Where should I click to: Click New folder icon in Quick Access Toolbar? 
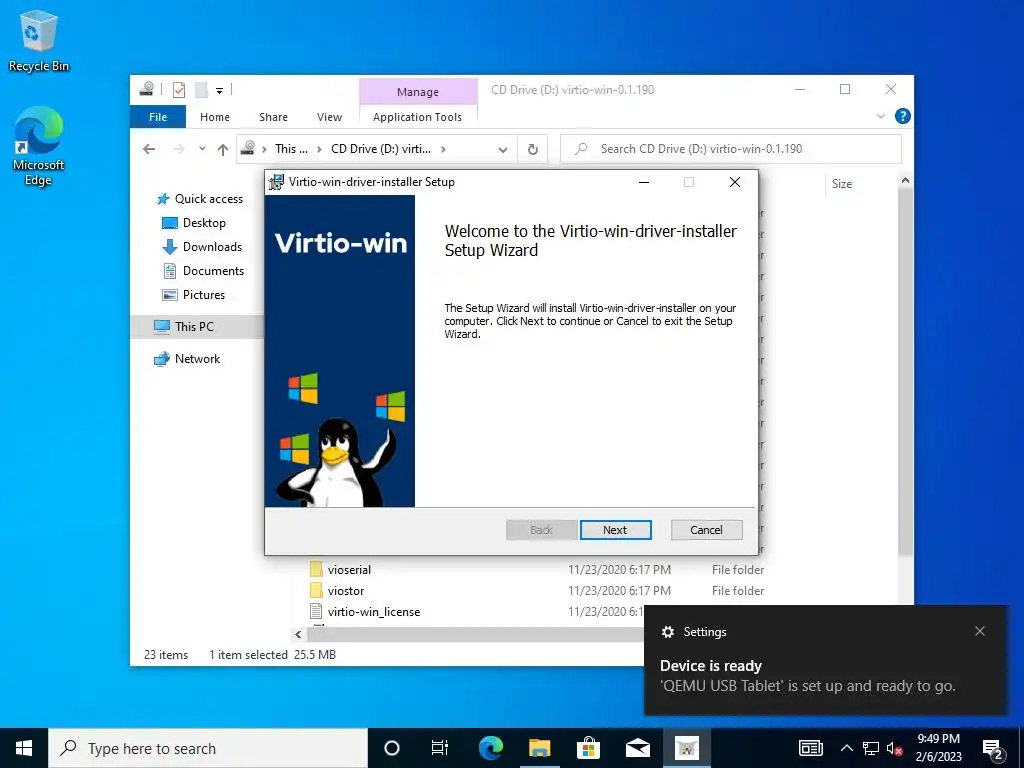[x=202, y=89]
